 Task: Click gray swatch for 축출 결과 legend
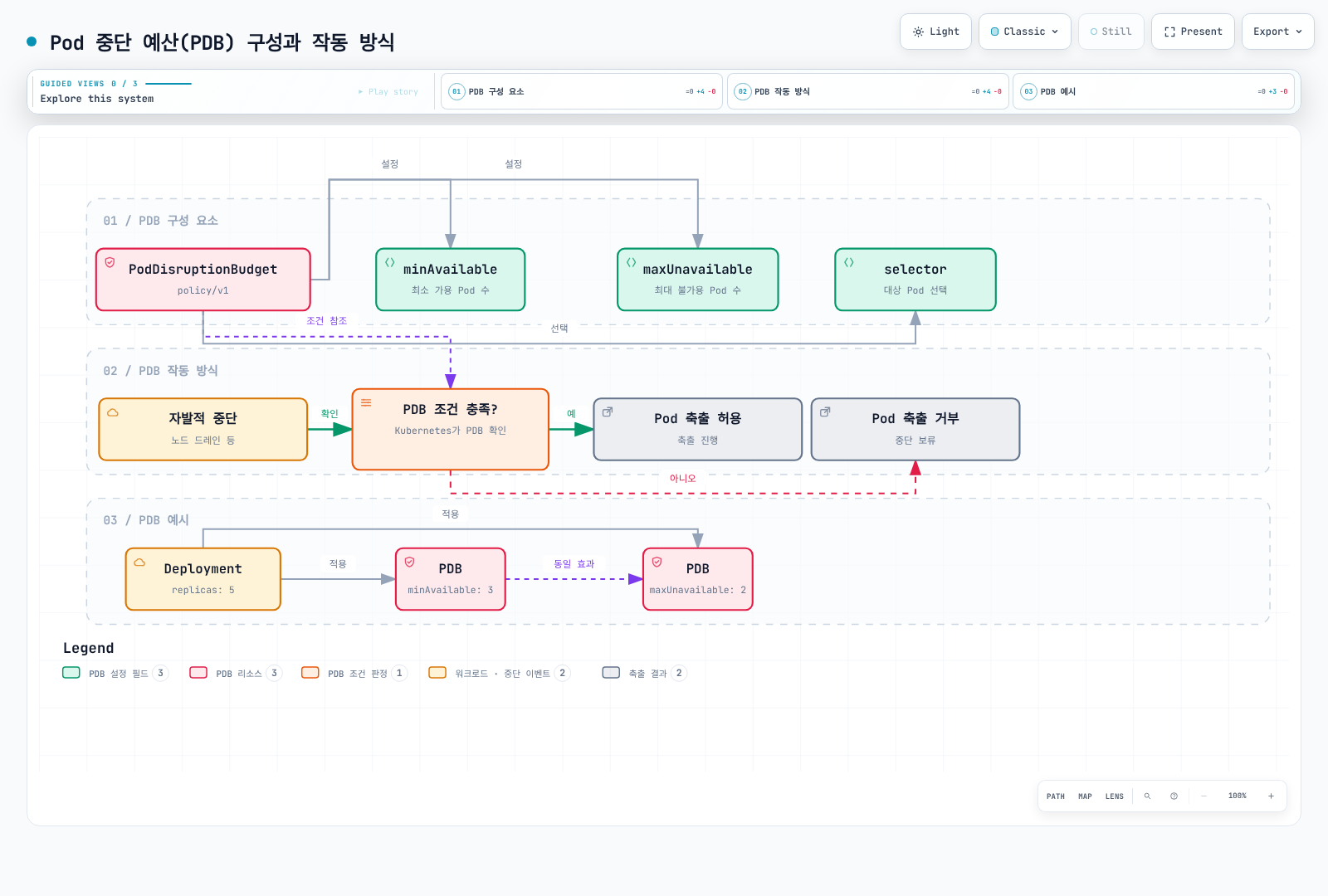(611, 673)
